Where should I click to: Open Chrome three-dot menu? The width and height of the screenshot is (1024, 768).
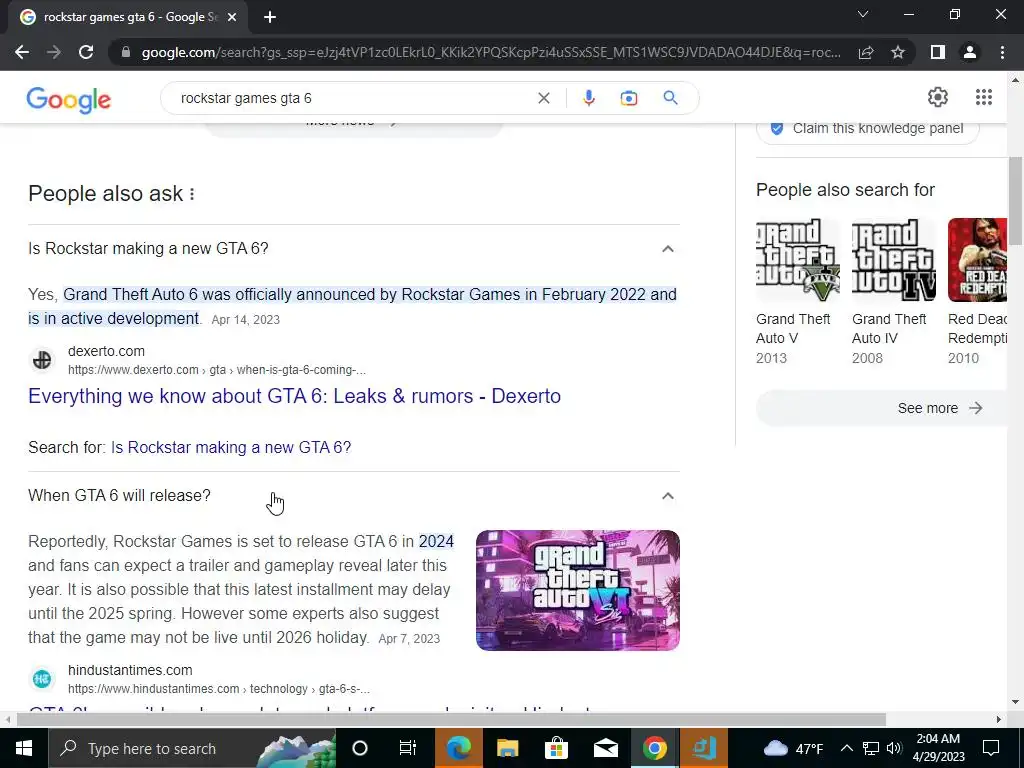1002,52
